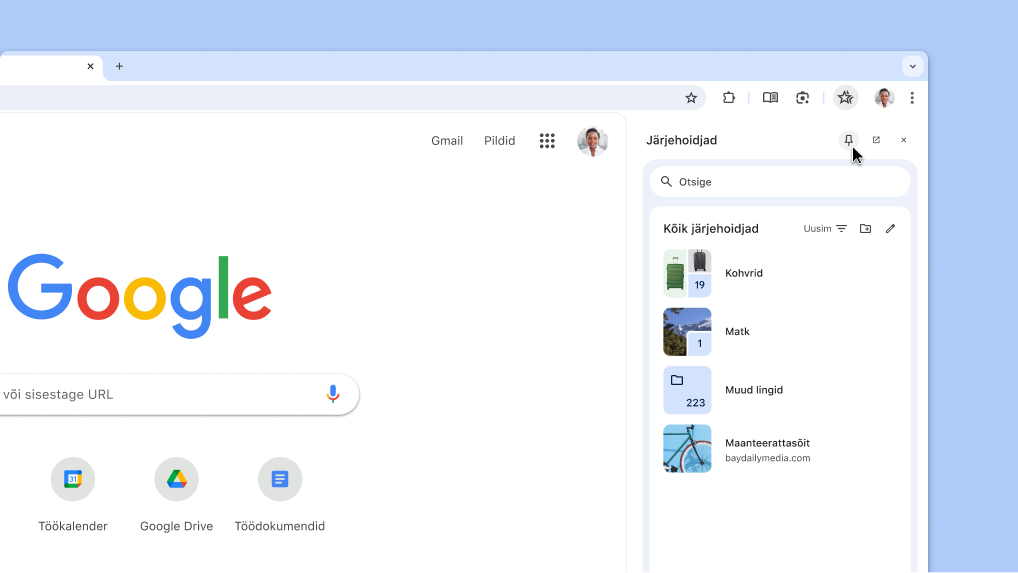Open Chrome three-dot menu
This screenshot has width=1018, height=573.
point(912,98)
